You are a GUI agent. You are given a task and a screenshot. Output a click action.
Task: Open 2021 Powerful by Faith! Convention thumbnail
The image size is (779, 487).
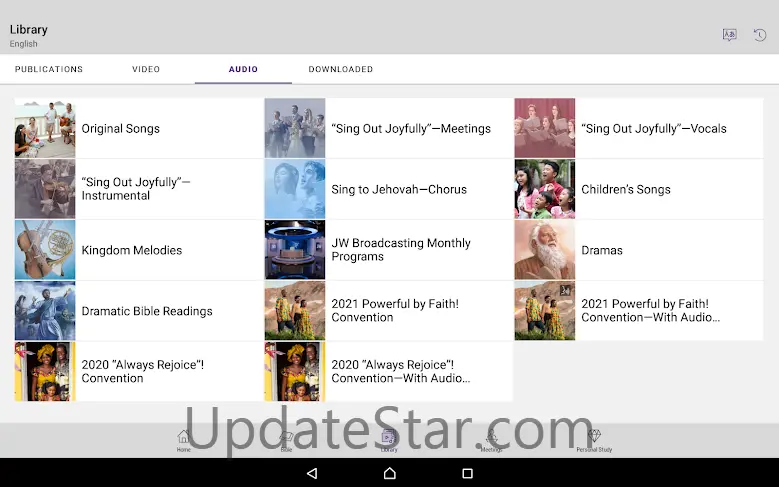click(x=295, y=311)
